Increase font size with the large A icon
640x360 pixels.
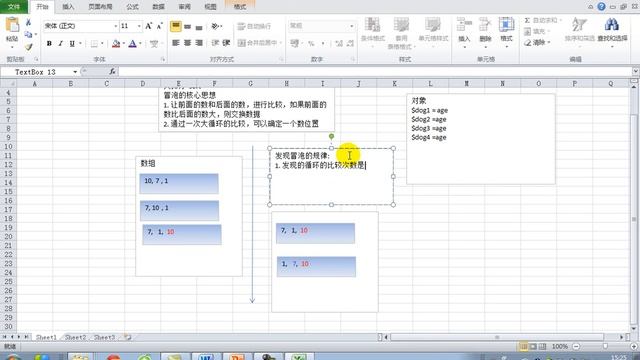click(x=149, y=26)
